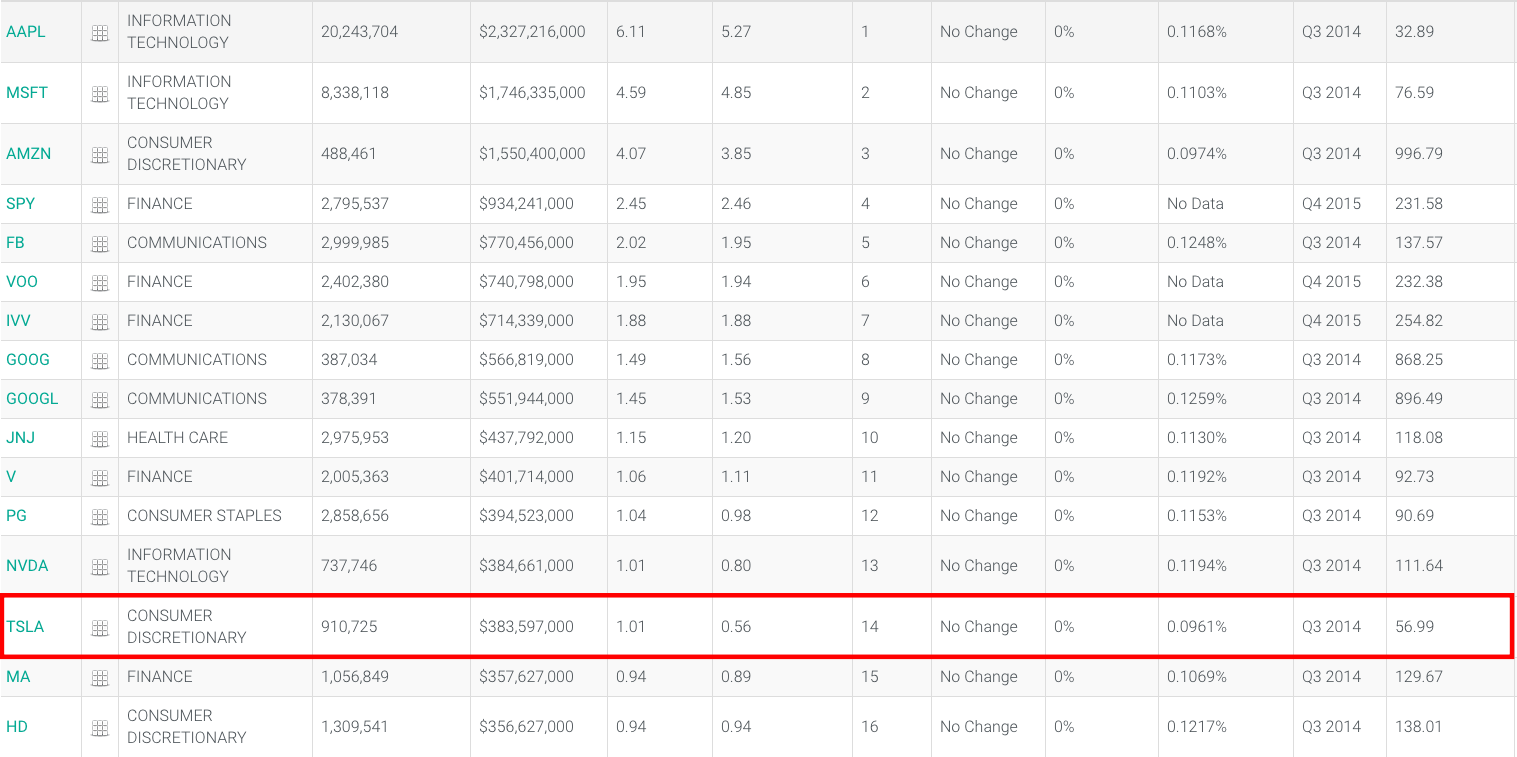This screenshot has width=1517, height=757.
Task: Open the grid icon in the GOOG row
Action: coord(100,361)
